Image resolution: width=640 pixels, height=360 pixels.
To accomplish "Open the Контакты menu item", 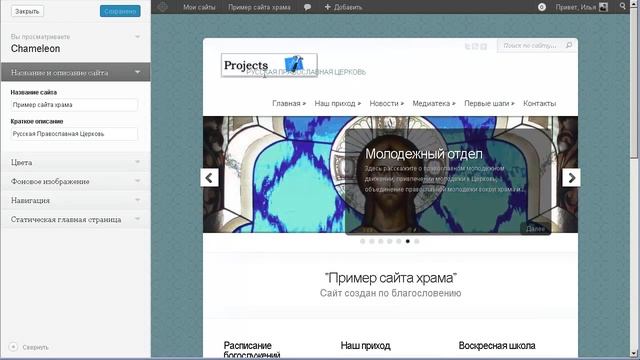I will coord(540,104).
